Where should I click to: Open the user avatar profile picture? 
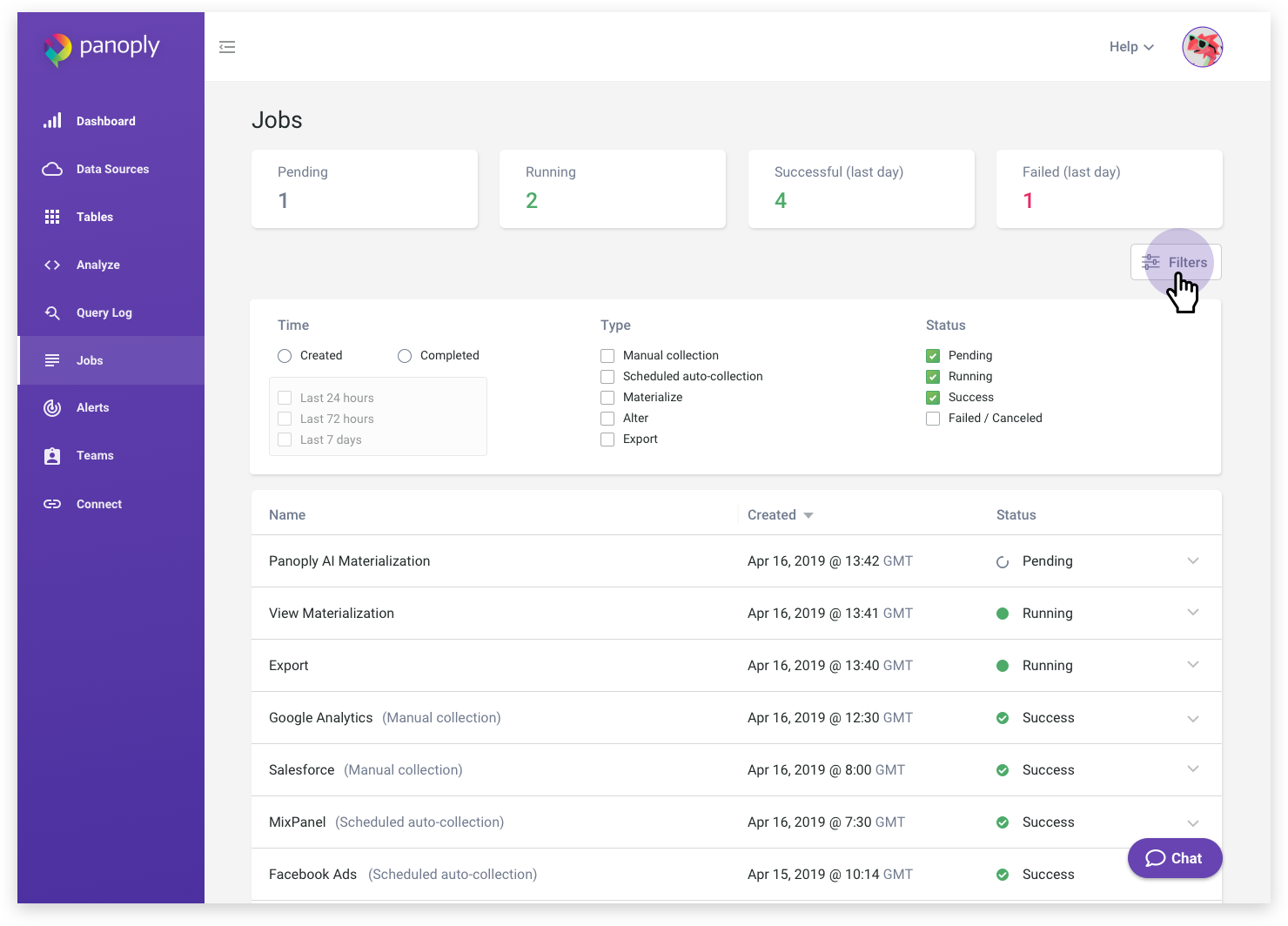(x=1203, y=47)
